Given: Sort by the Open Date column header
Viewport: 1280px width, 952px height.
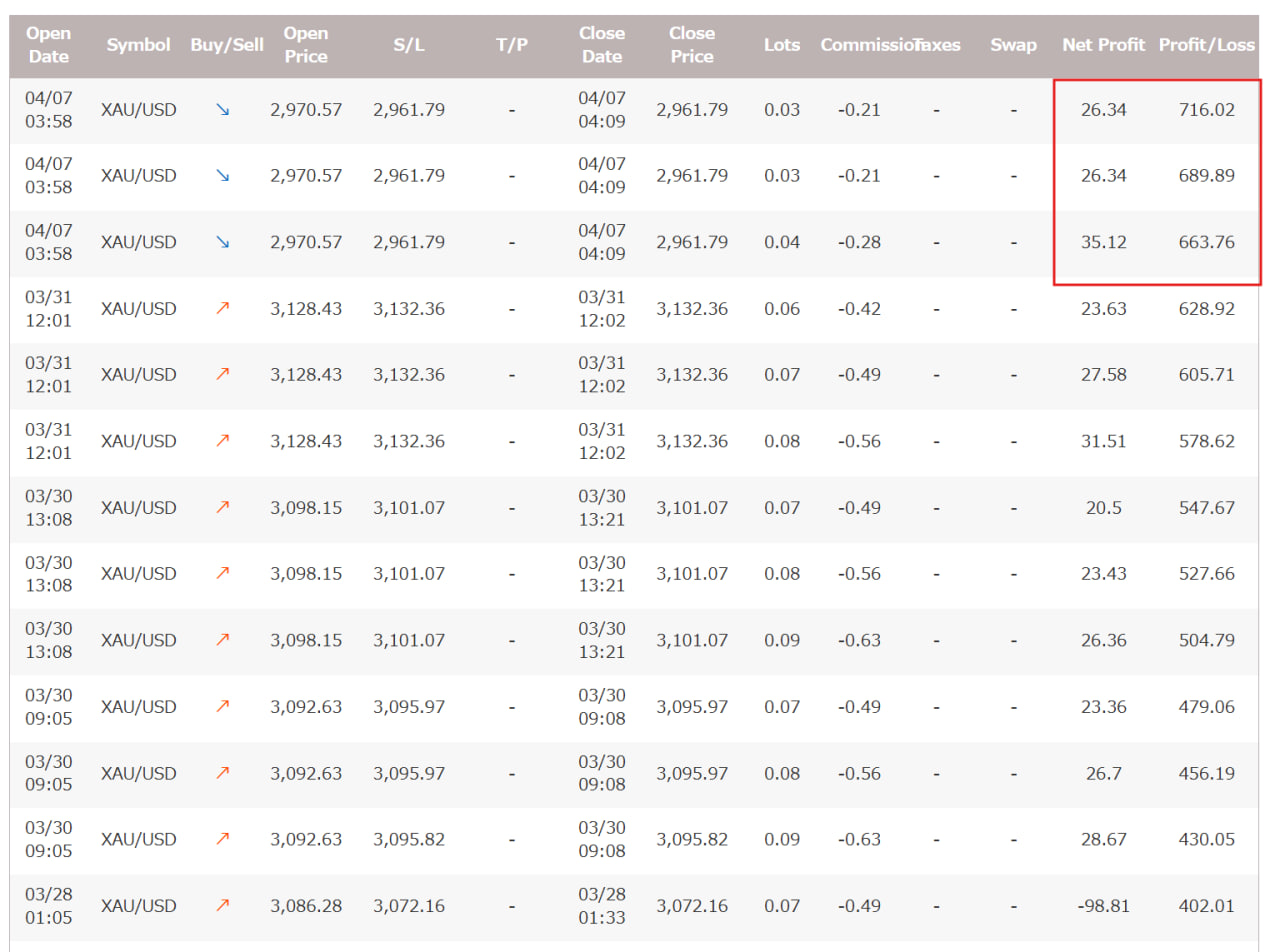Looking at the screenshot, I should (48, 45).
